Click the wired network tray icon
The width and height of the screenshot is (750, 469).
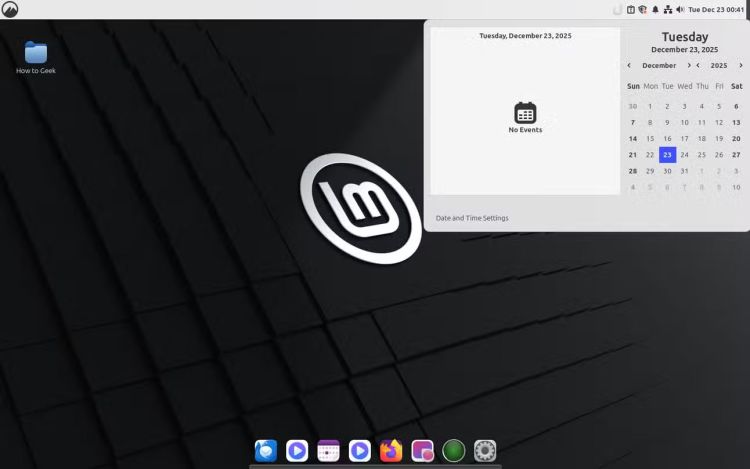coord(668,9)
